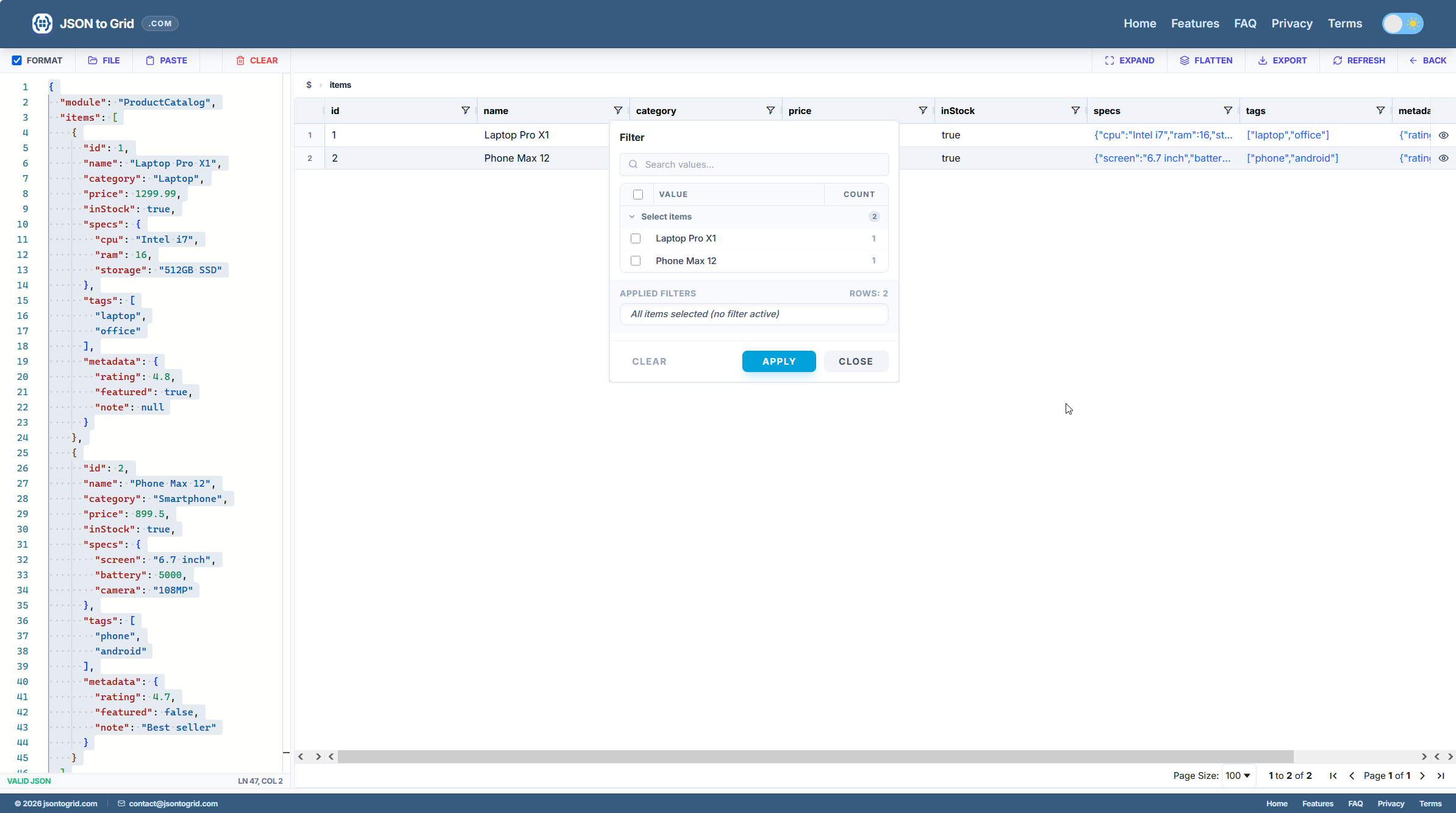The image size is (1456, 813).
Task: Open specs object of Phone Max 12
Action: point(1162,158)
